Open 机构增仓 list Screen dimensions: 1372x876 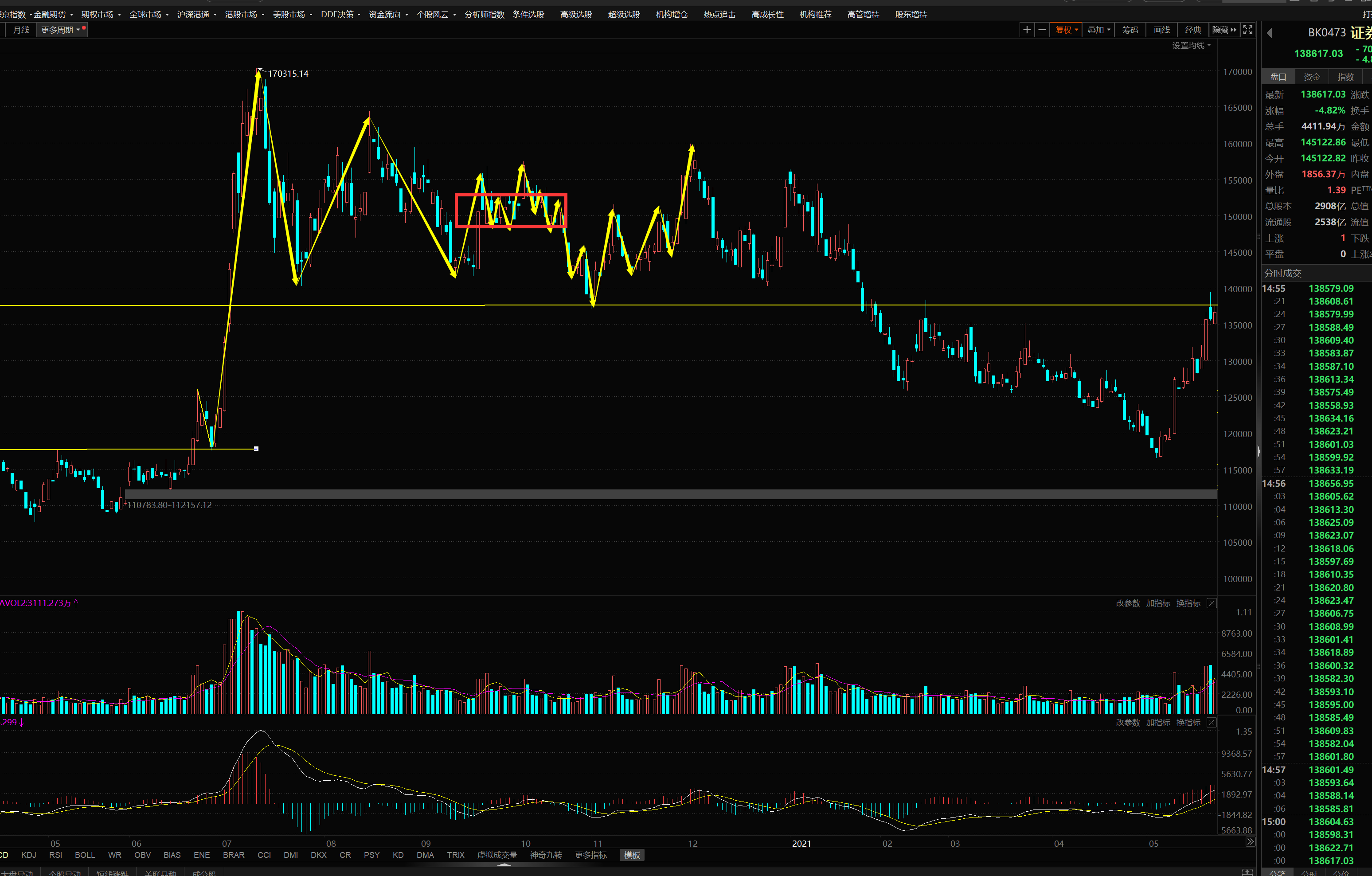click(672, 14)
